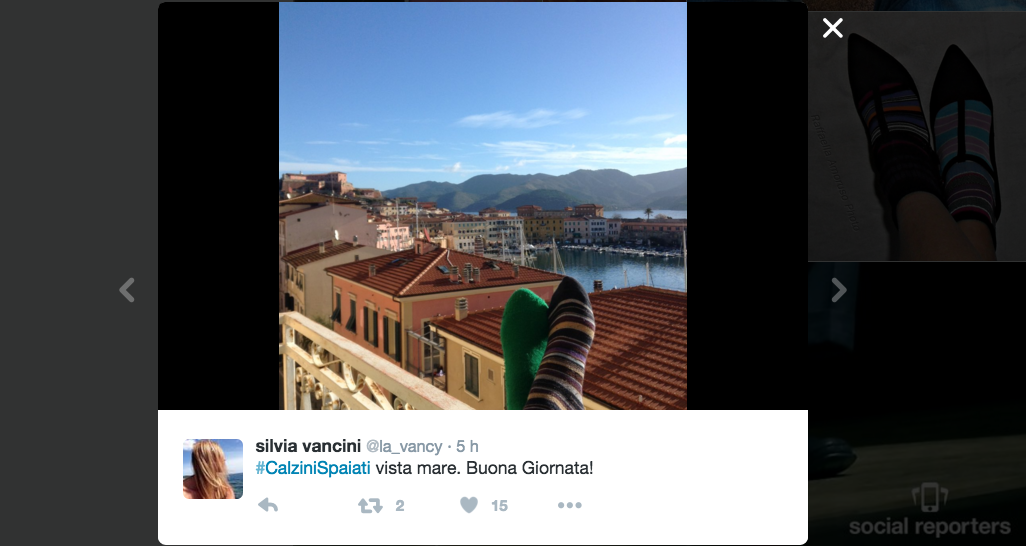Open the silvia vancini name link
The width and height of the screenshot is (1026, 546).
(x=308, y=446)
